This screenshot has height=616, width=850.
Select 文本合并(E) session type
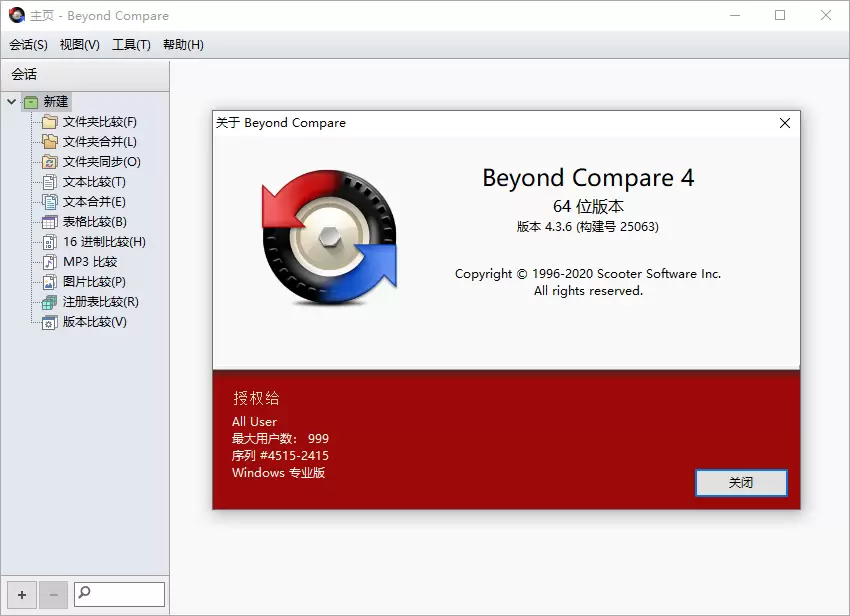point(94,202)
